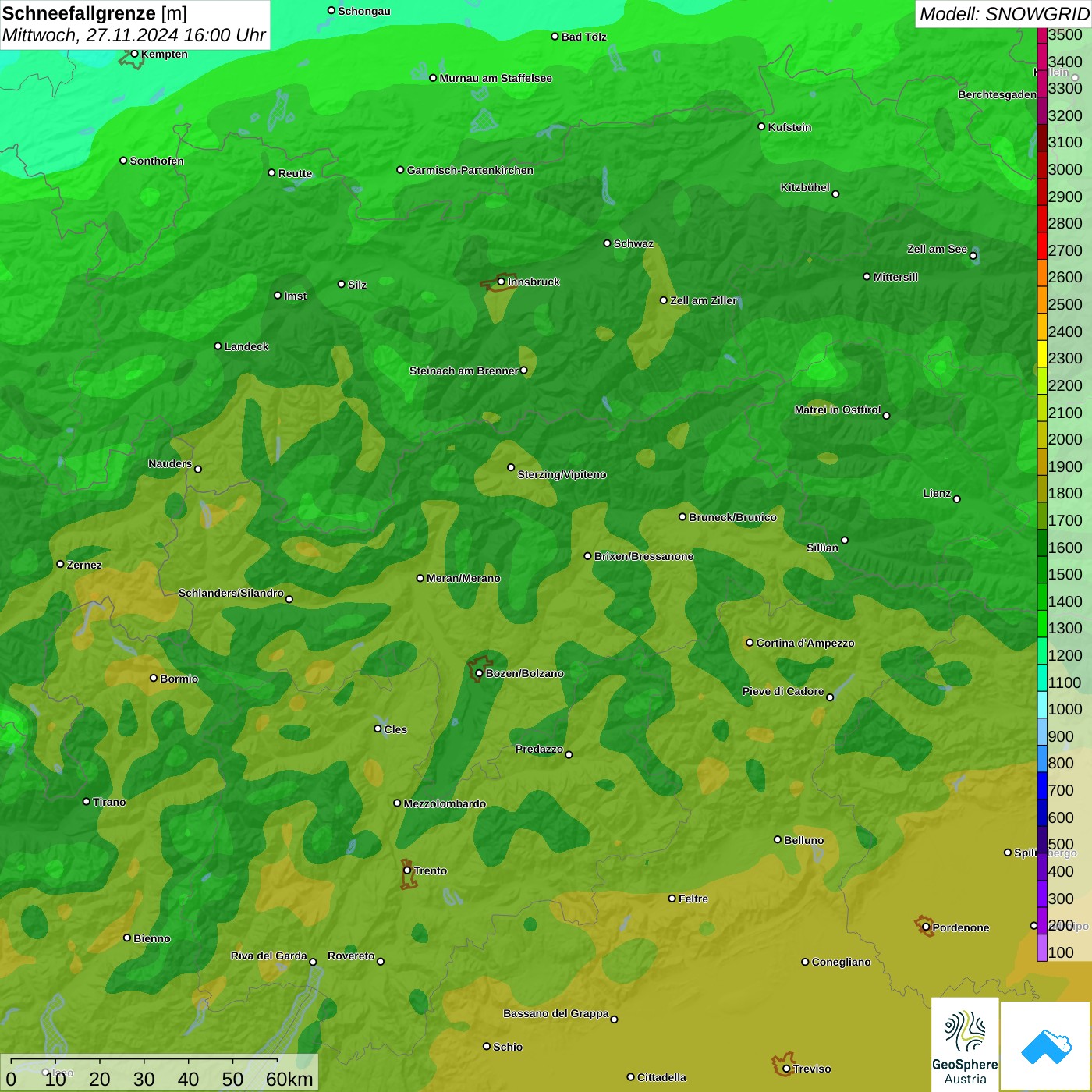Click the Murnau am Staffelsee label
The image size is (1092, 1092).
pyautogui.click(x=495, y=78)
